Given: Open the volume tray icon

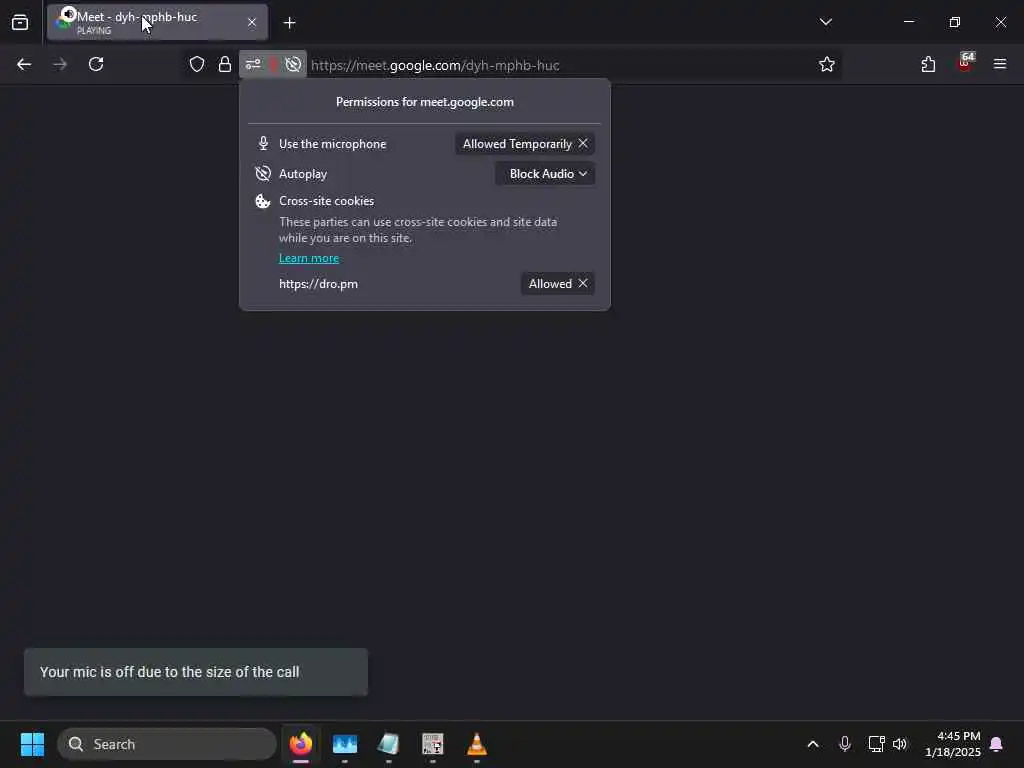Looking at the screenshot, I should [900, 744].
